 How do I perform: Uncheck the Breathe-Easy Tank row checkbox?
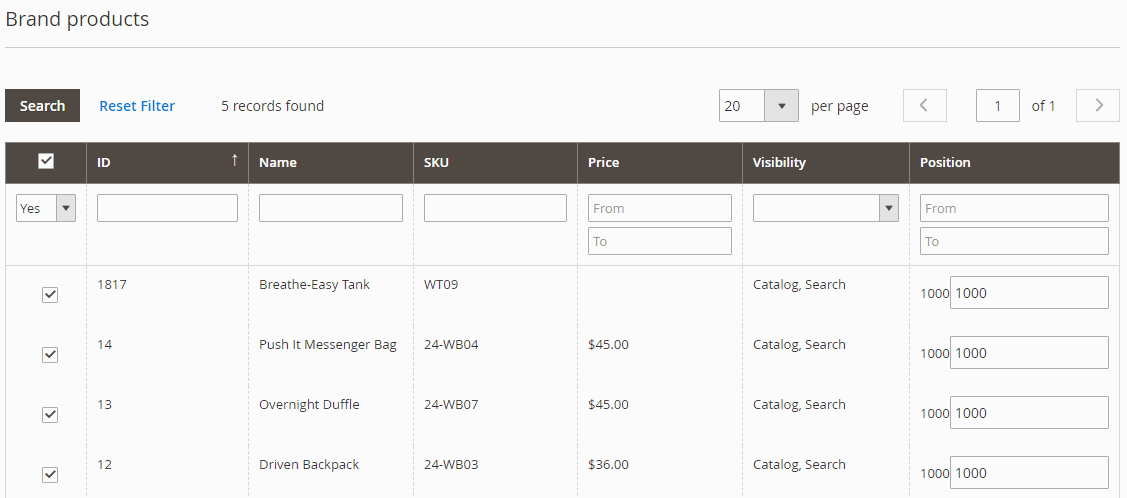(50, 295)
